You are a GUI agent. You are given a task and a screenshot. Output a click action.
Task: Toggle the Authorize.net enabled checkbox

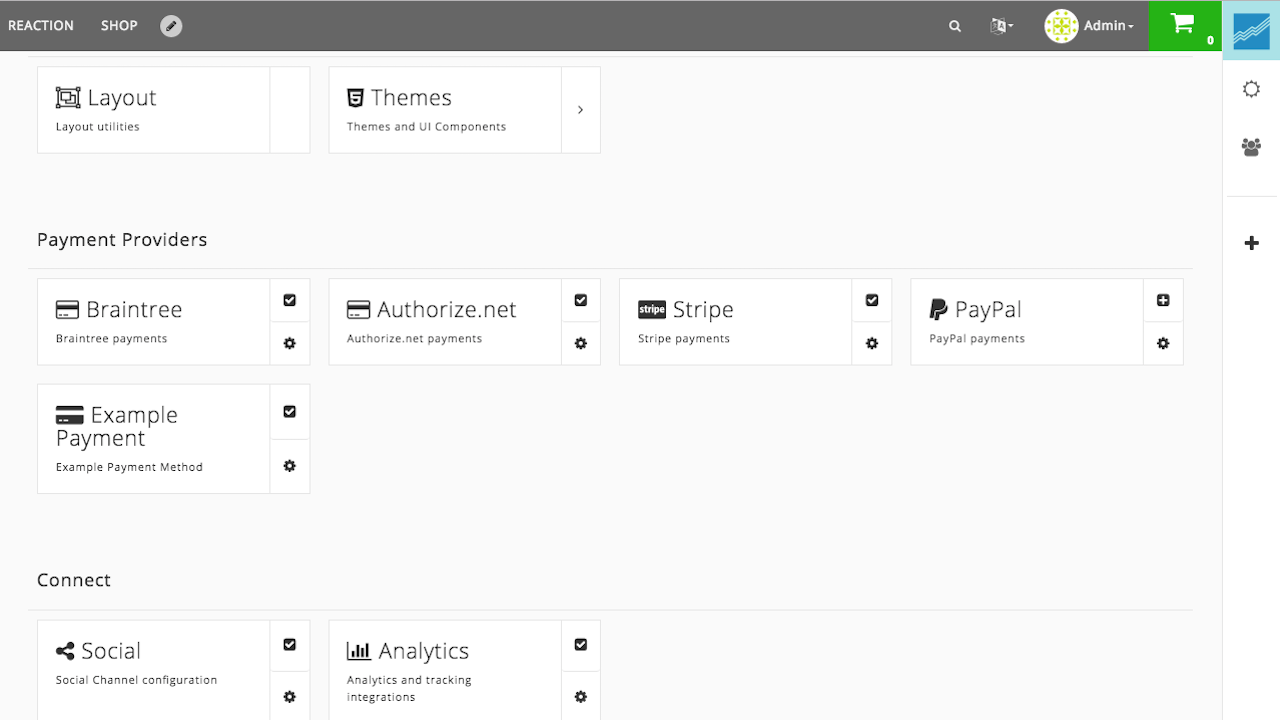[581, 300]
